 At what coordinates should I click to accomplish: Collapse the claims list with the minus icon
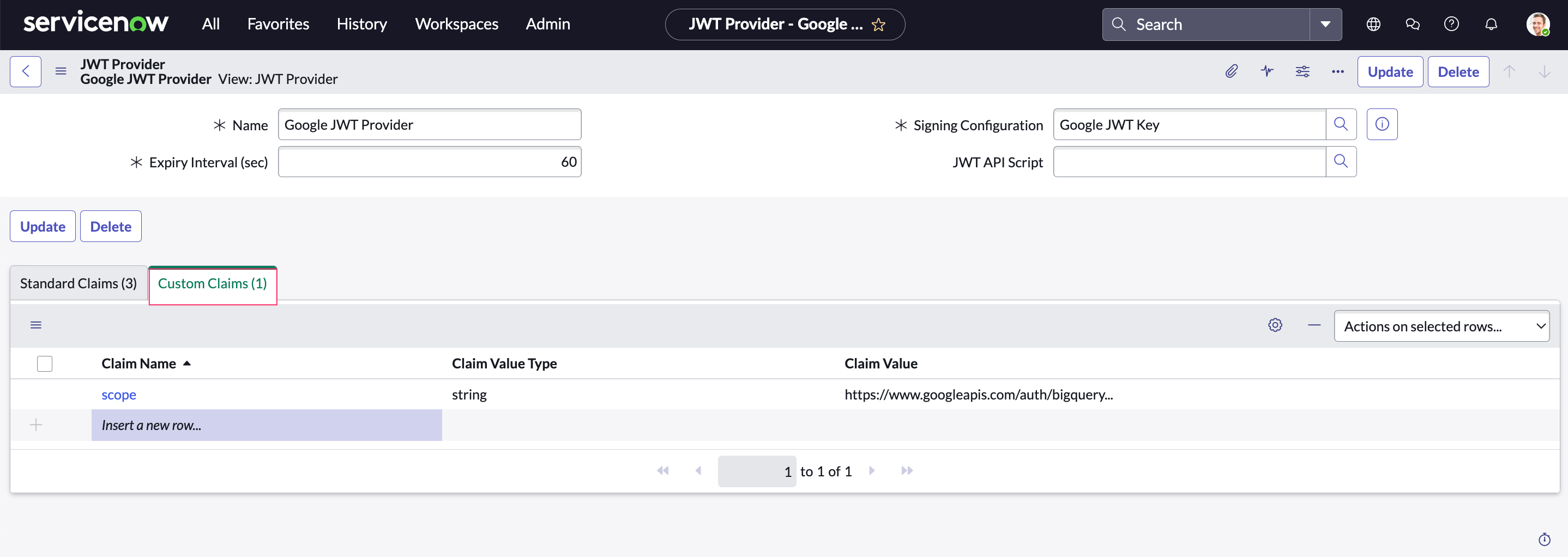pos(1313,325)
